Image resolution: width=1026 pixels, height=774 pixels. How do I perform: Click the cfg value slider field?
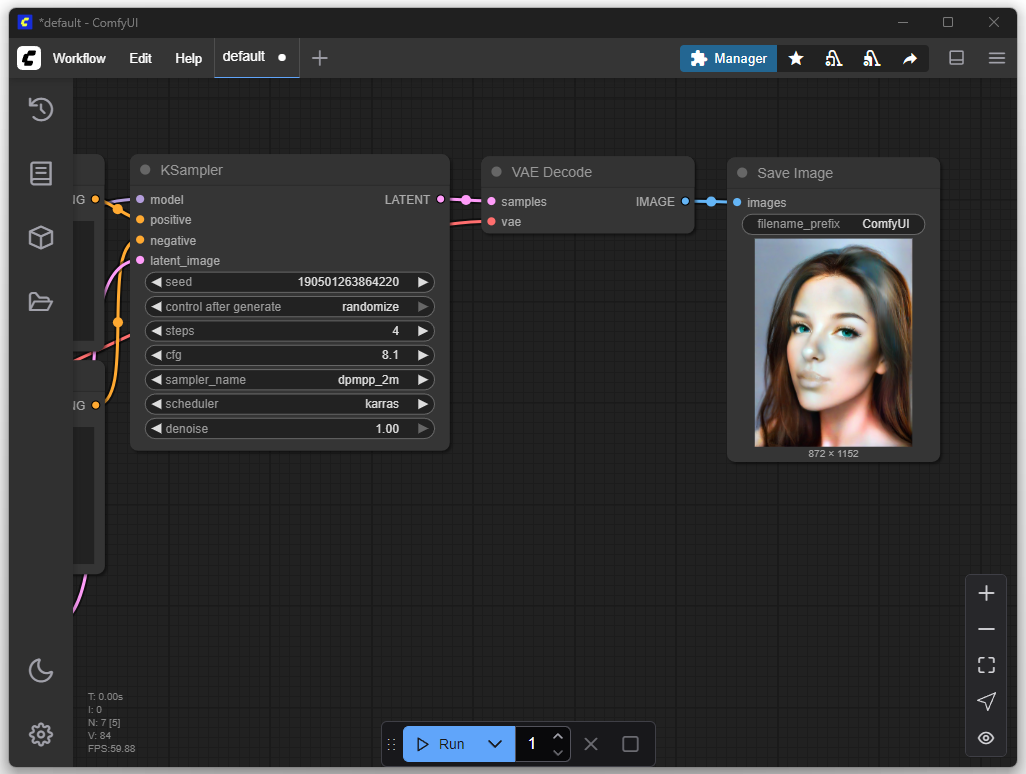pyautogui.click(x=290, y=355)
